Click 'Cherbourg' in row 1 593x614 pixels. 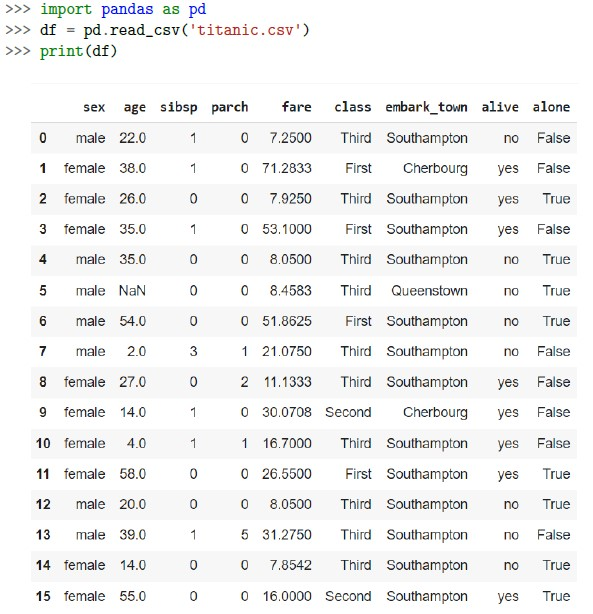tap(435, 169)
